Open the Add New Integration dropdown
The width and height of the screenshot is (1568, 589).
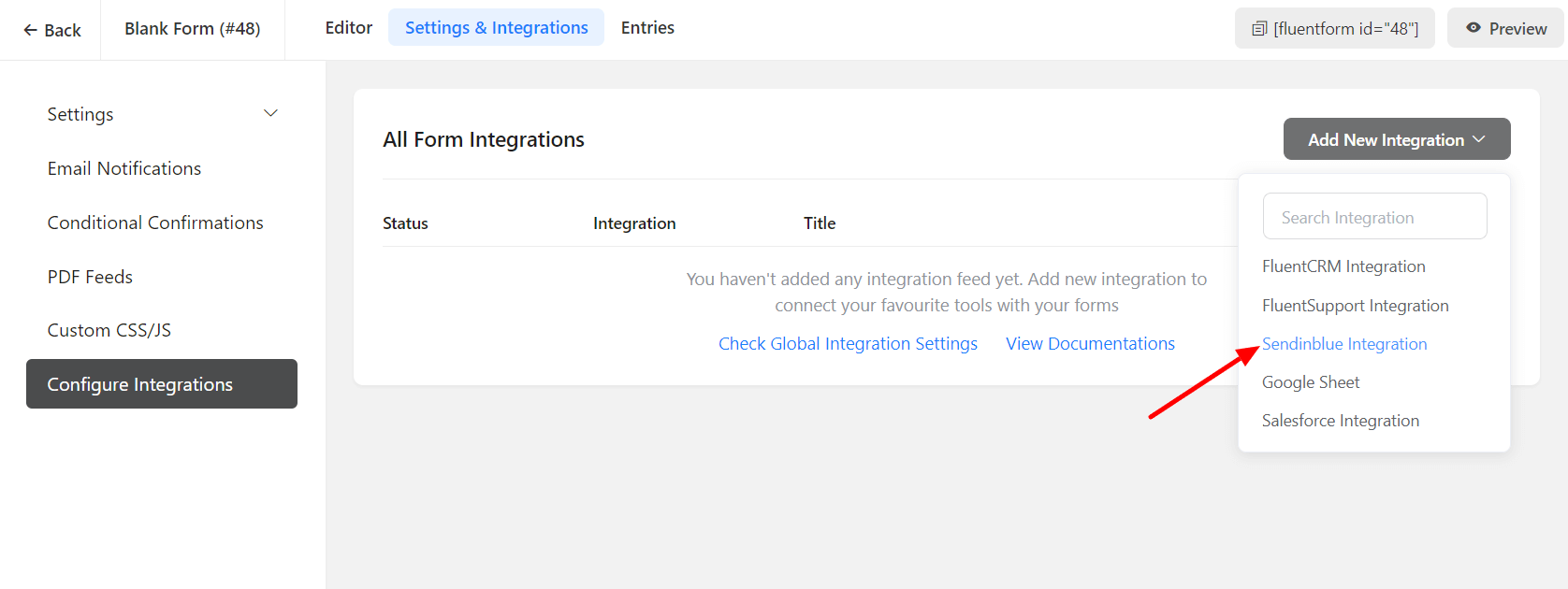[1396, 139]
